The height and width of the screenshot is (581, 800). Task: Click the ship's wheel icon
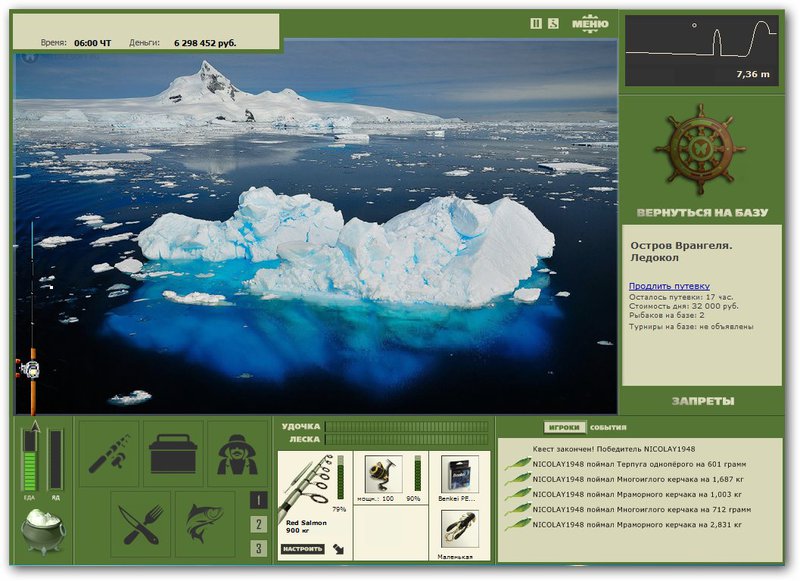click(x=701, y=150)
